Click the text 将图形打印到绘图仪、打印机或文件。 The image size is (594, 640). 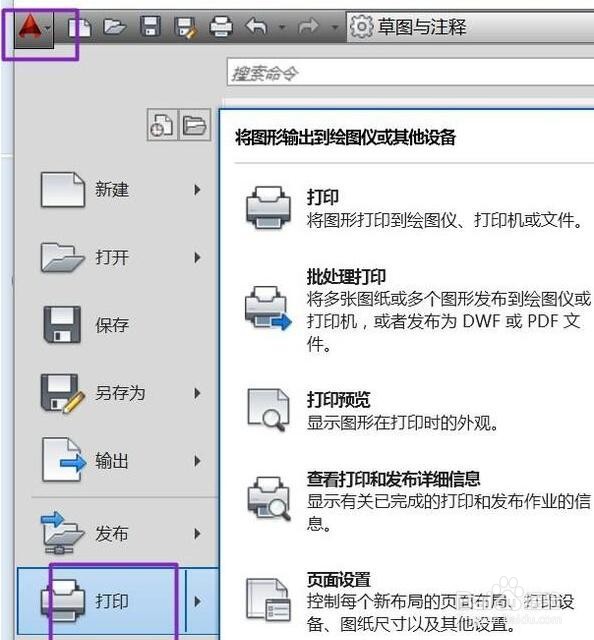(445, 220)
